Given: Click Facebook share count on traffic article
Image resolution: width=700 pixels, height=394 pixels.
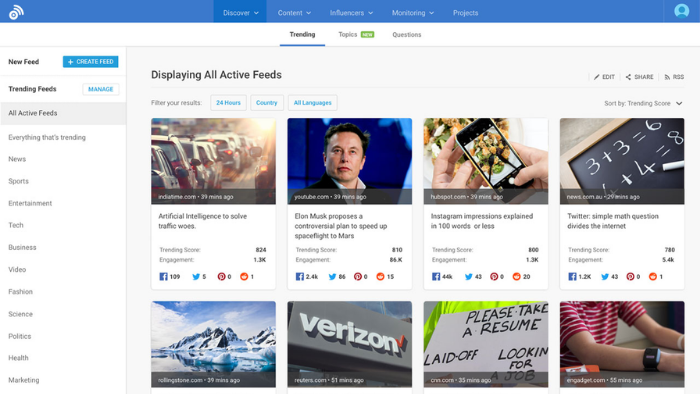Looking at the screenshot, I should 170,277.
